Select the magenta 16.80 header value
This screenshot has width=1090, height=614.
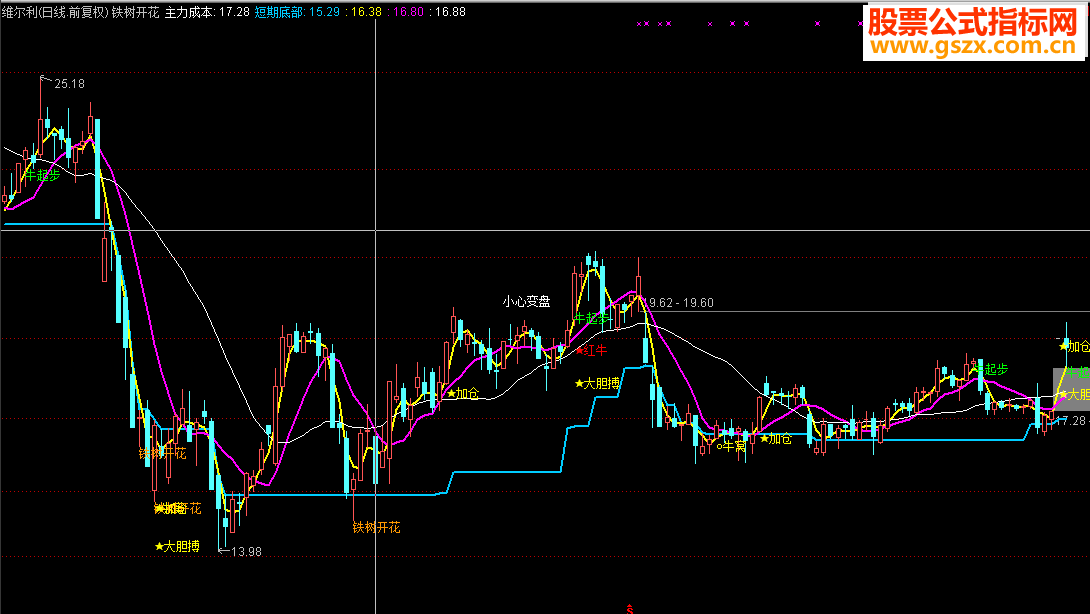click(x=406, y=12)
